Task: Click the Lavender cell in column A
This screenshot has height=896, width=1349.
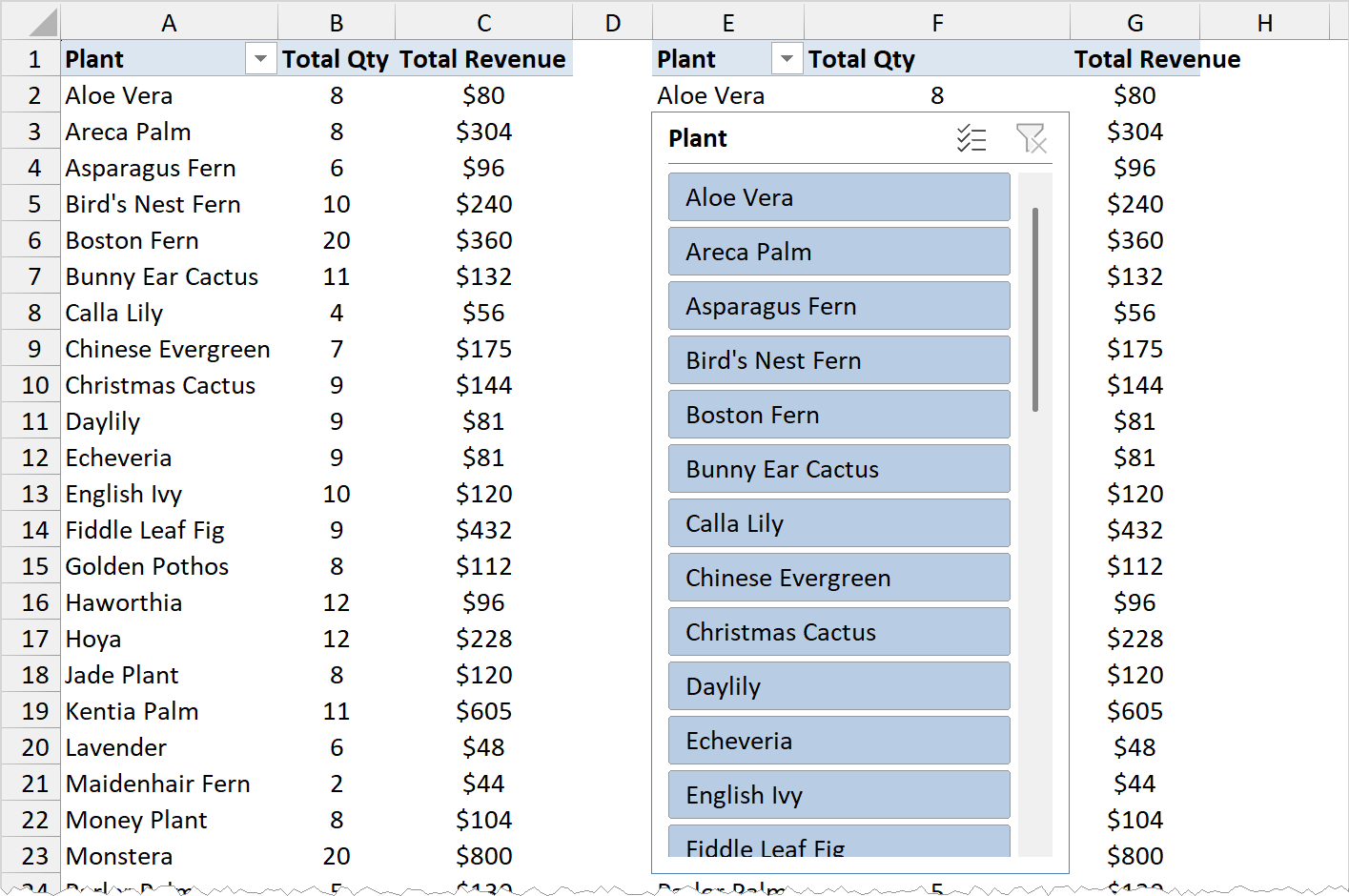Action: 169,747
